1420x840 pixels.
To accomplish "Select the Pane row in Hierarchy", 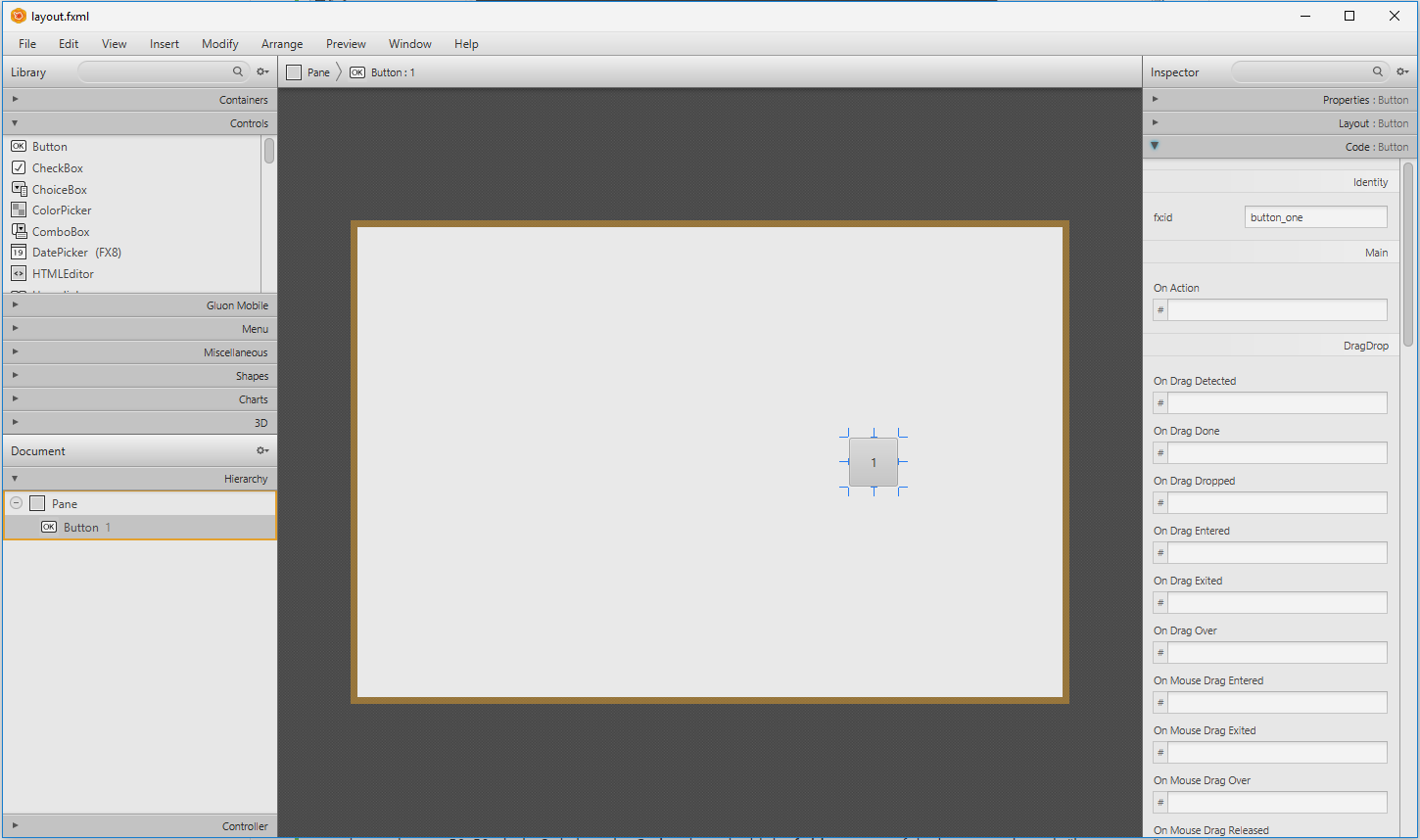I will coord(140,503).
